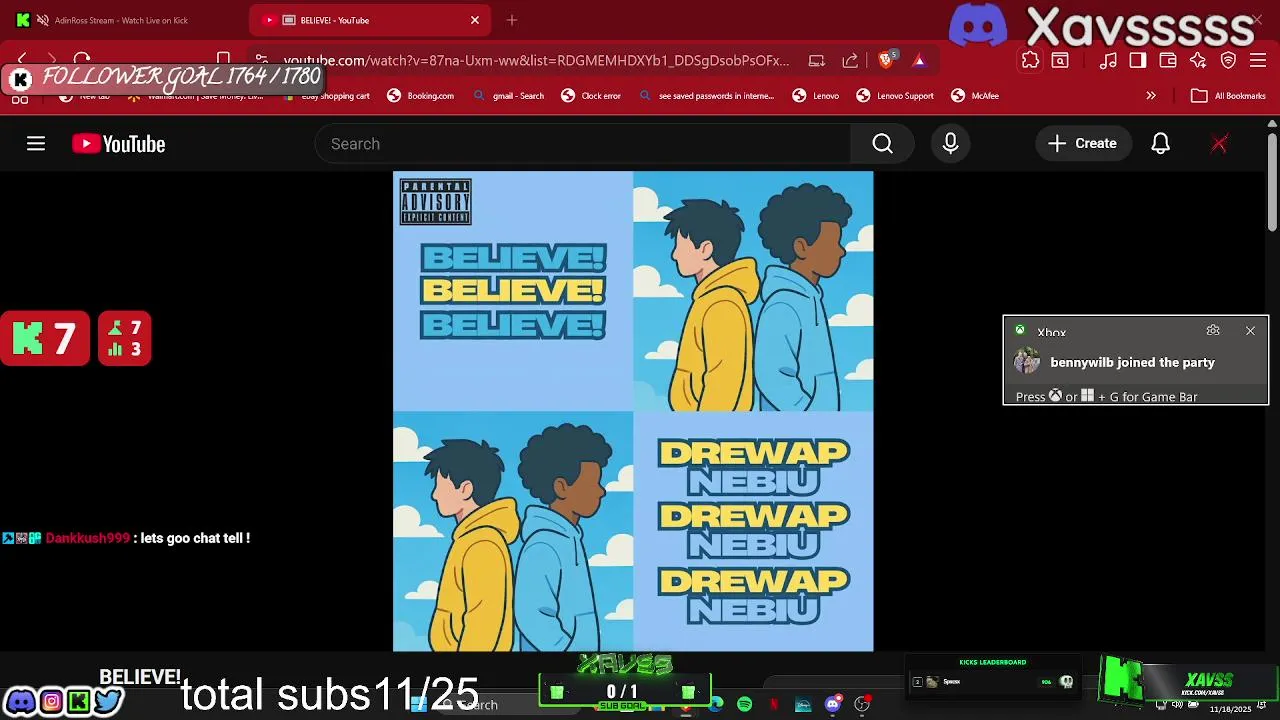Open the Lenovo Support bookmark
This screenshot has height=720, width=1280.
(896, 96)
